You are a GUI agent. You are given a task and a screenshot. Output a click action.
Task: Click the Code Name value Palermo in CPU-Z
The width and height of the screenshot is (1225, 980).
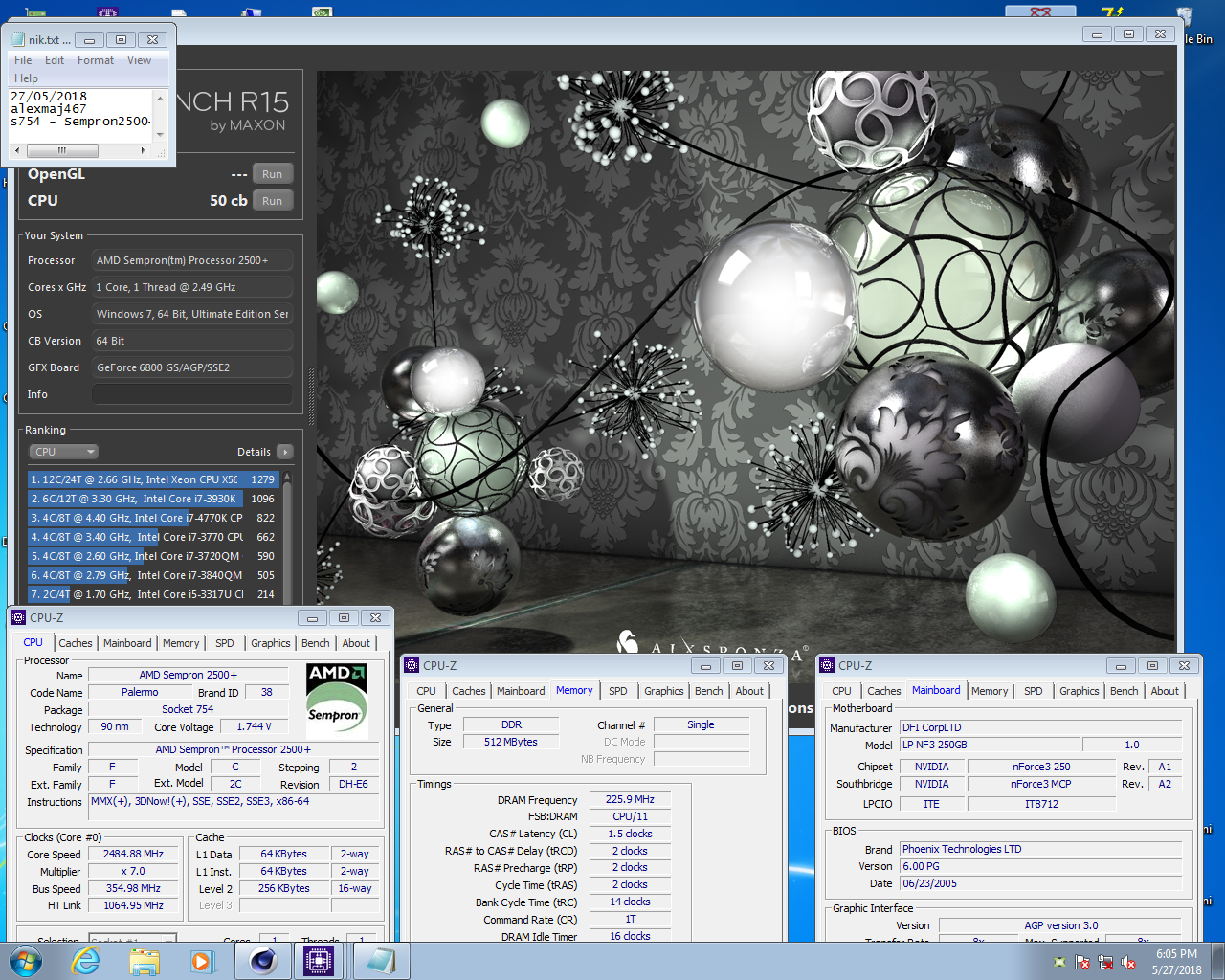pyautogui.click(x=140, y=692)
